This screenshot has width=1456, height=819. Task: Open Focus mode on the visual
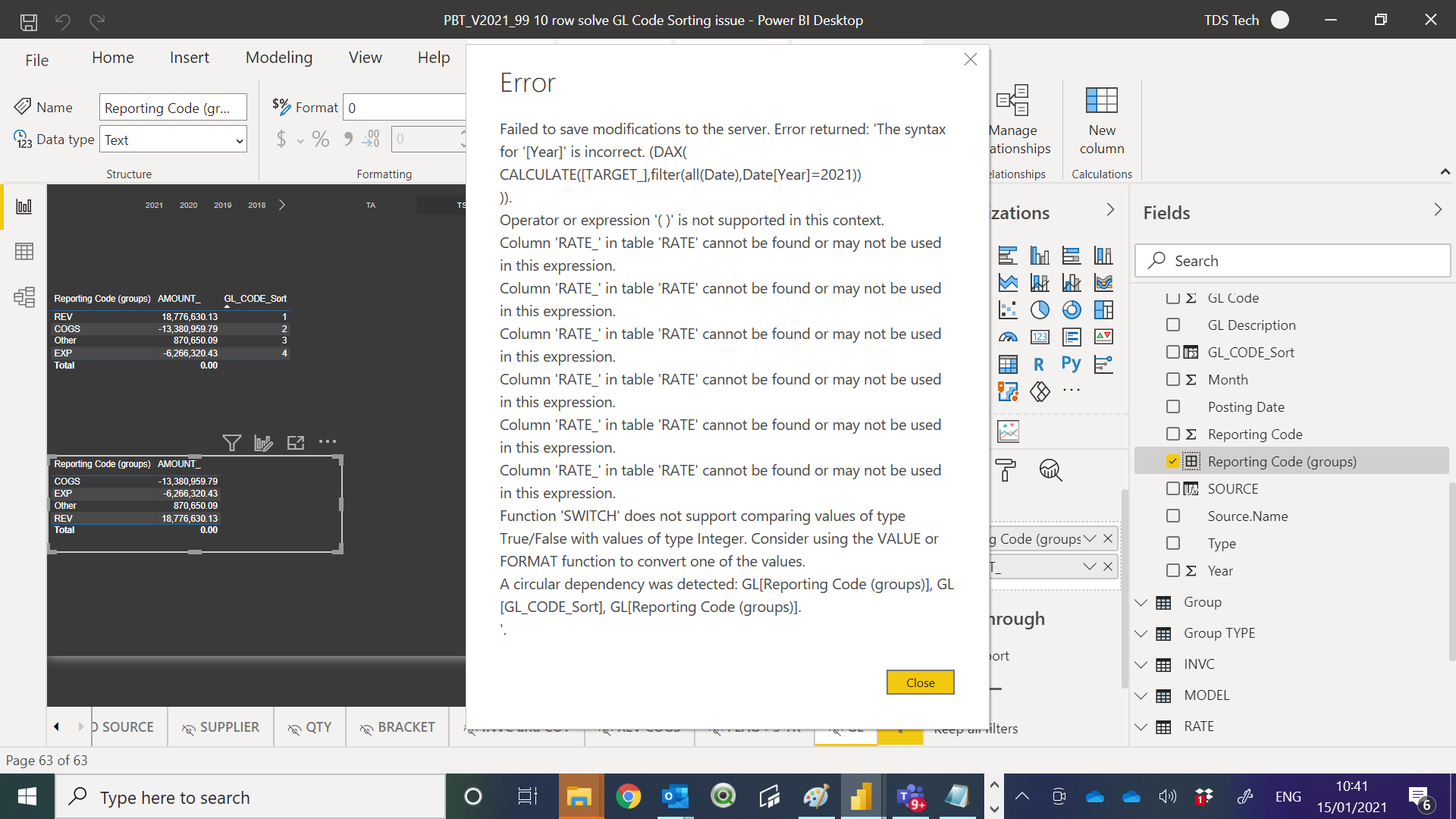pyautogui.click(x=296, y=443)
